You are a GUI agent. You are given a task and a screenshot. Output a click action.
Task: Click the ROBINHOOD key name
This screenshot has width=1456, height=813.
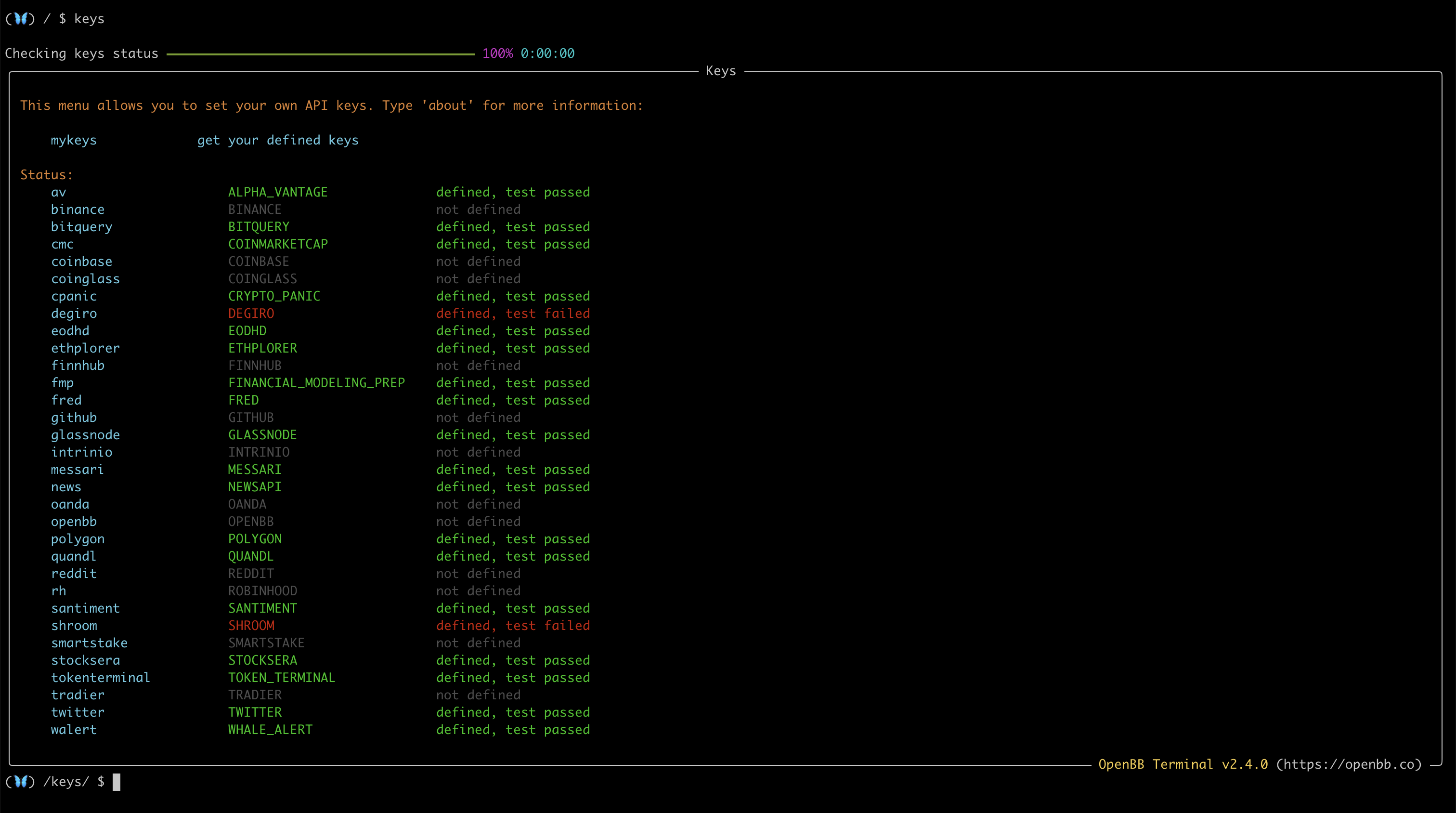262,591
